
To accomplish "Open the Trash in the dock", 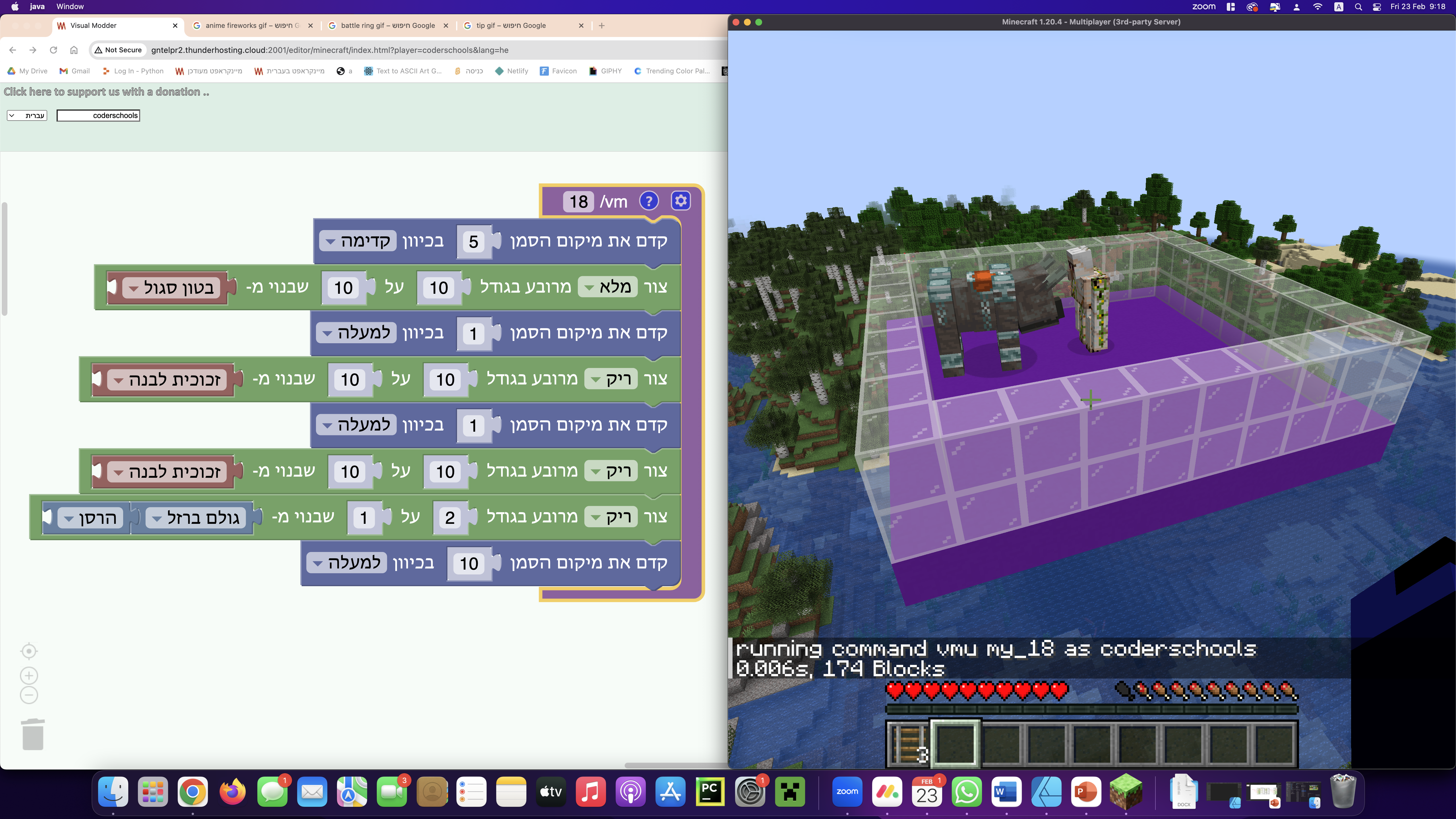I will click(x=1343, y=791).
